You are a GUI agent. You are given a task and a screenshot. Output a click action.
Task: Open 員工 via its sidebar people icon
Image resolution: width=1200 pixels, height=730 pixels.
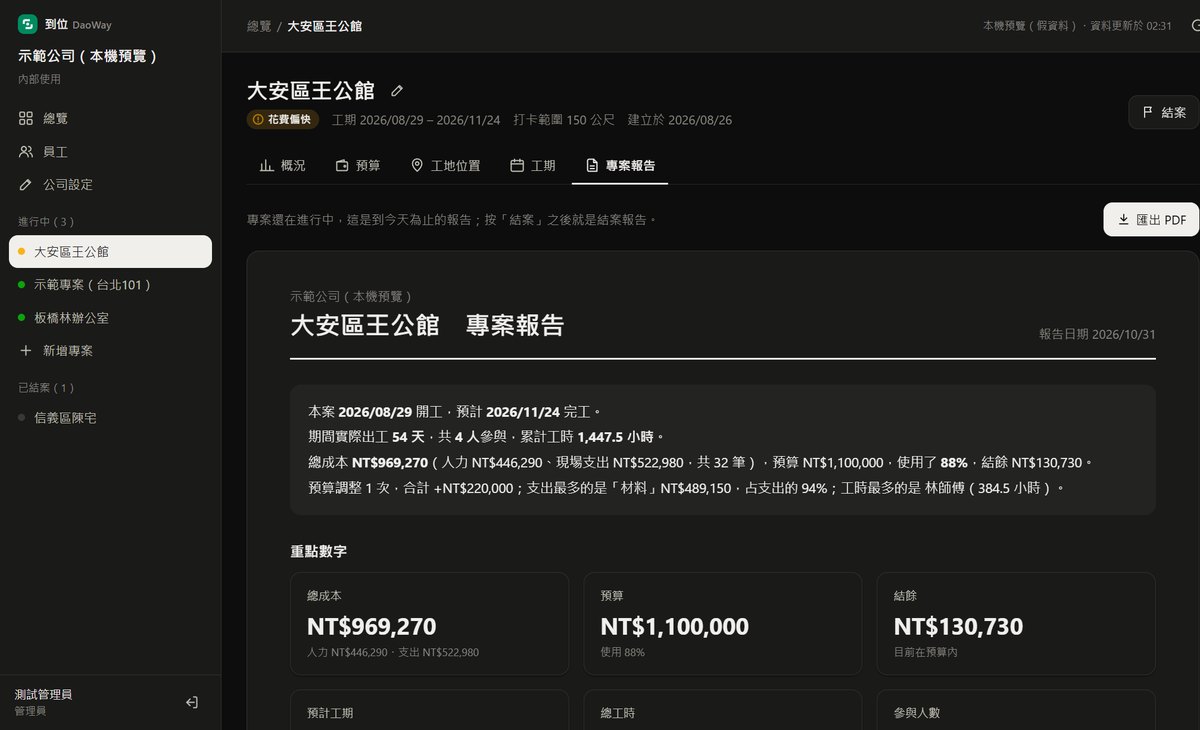point(26,152)
